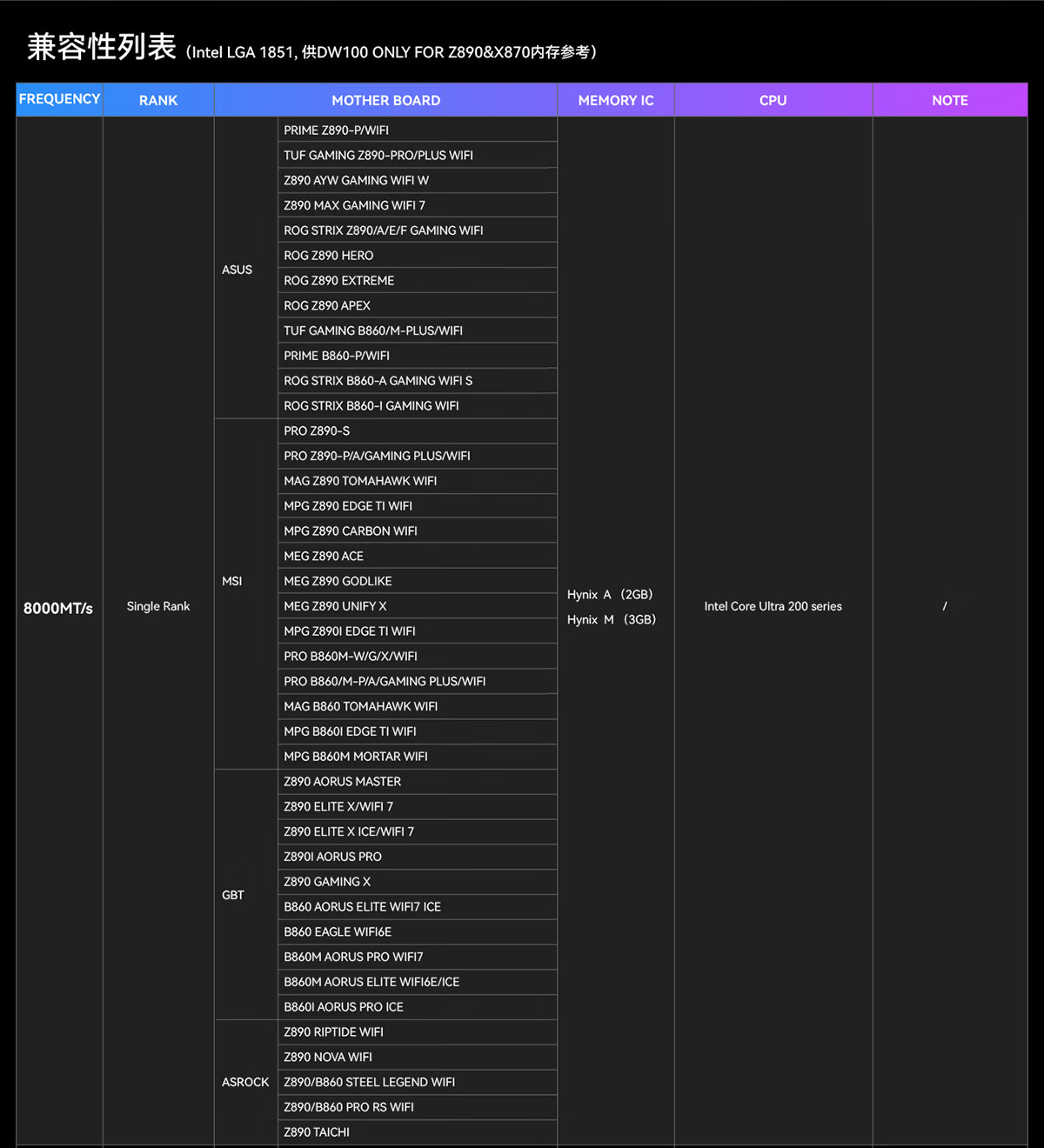Select the MAG Z890 TOMAHAWK WIFI row
1044x1148 pixels.
click(x=360, y=481)
